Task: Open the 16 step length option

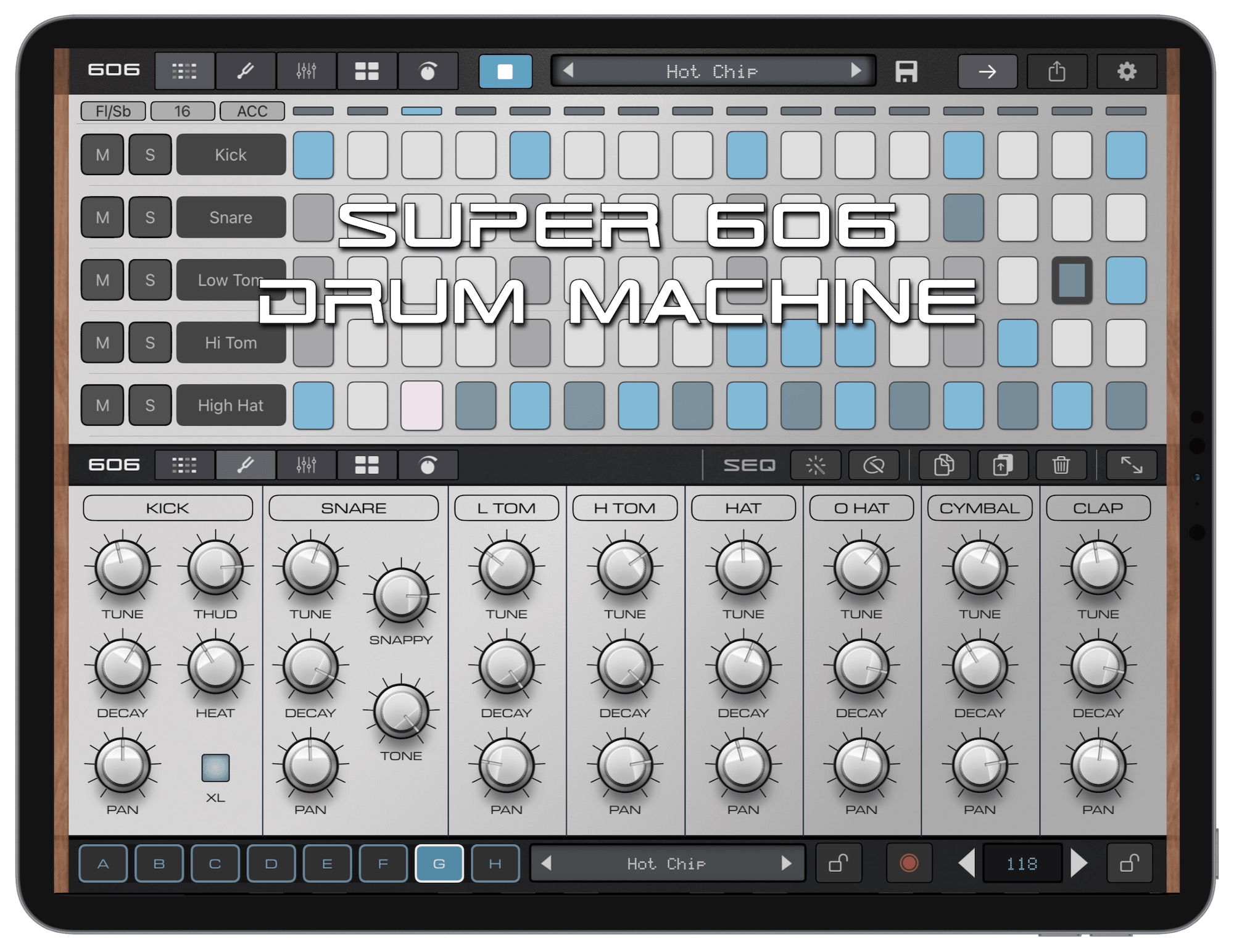Action: point(183,111)
